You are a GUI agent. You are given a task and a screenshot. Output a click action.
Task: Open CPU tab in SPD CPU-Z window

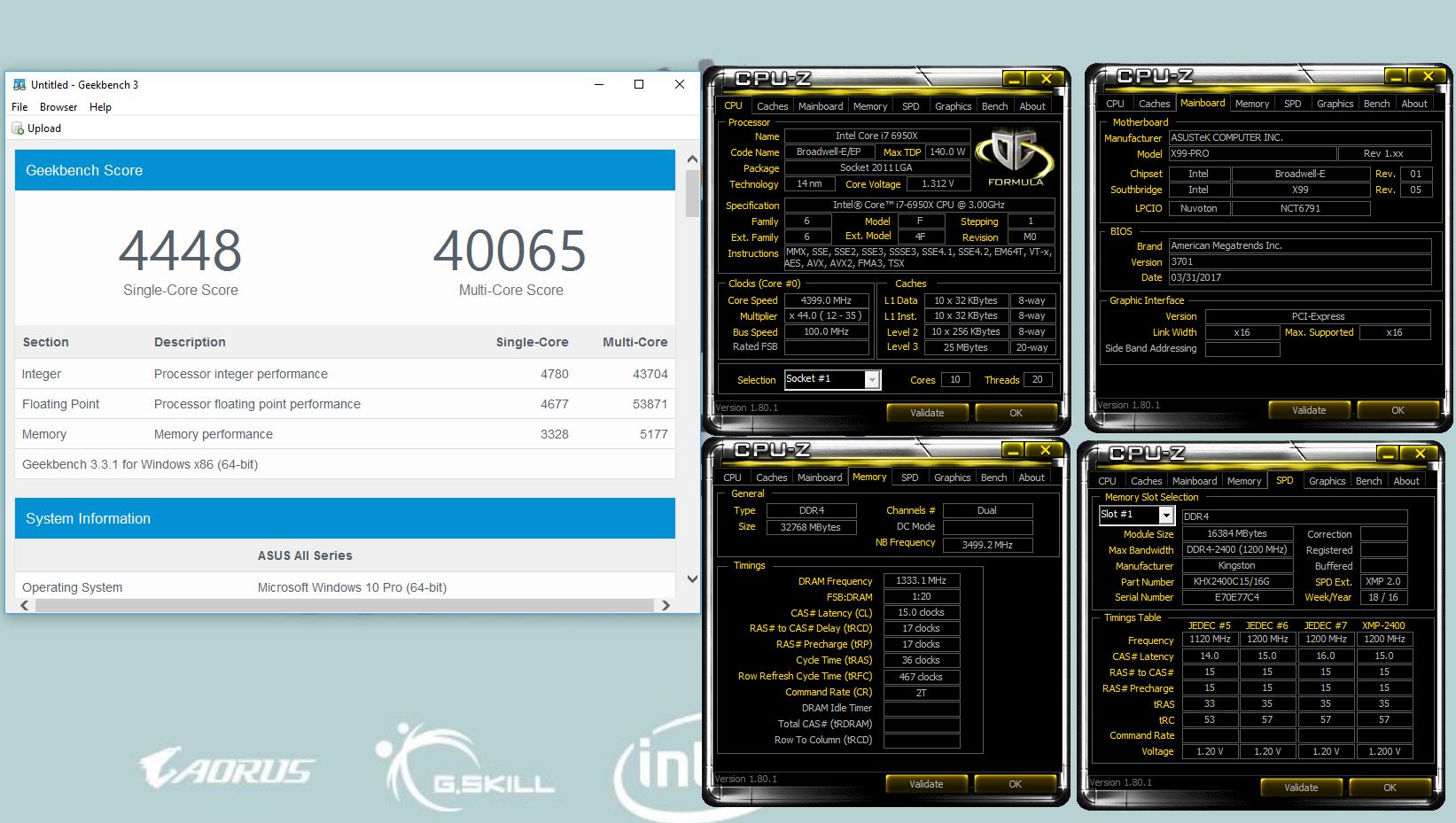pos(1107,481)
